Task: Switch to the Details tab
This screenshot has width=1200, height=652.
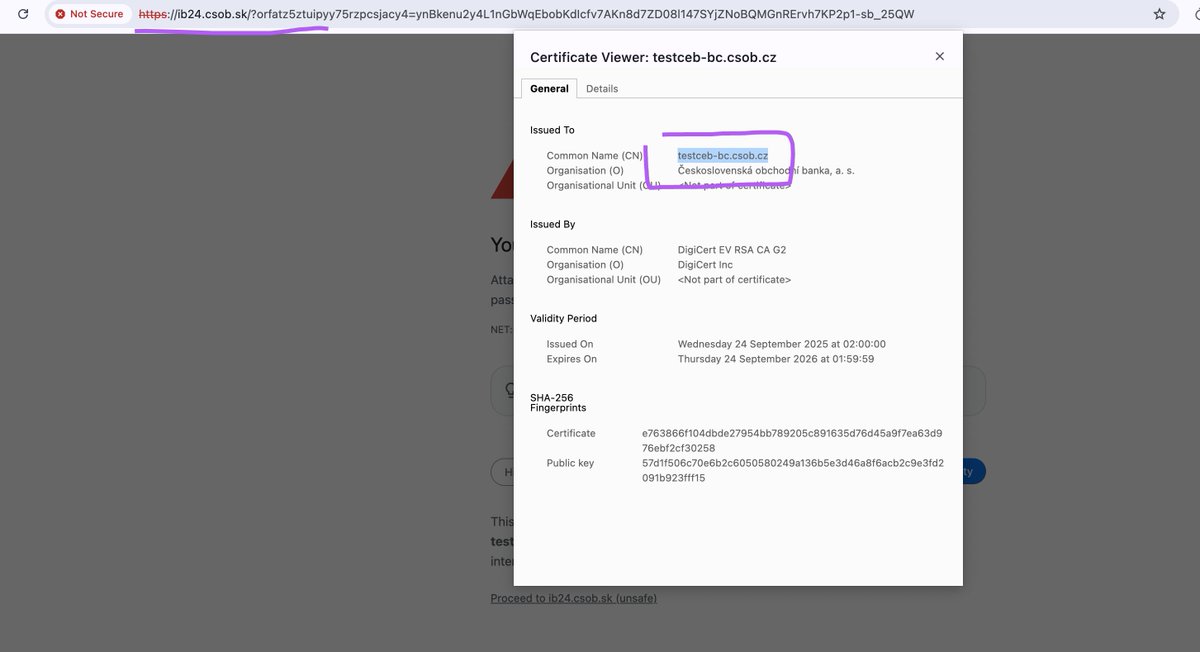Action: click(602, 88)
